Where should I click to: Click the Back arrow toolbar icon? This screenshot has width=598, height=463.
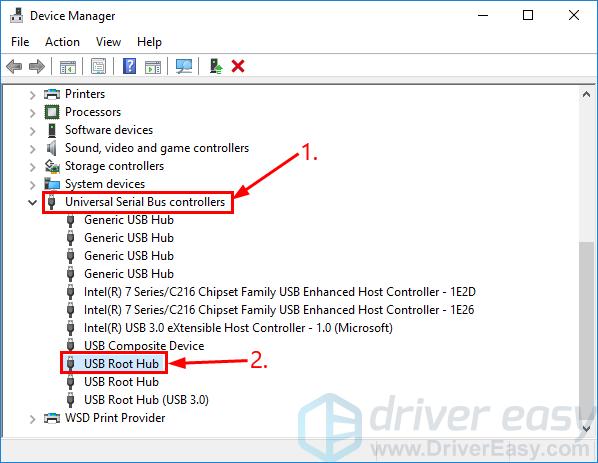tap(14, 67)
